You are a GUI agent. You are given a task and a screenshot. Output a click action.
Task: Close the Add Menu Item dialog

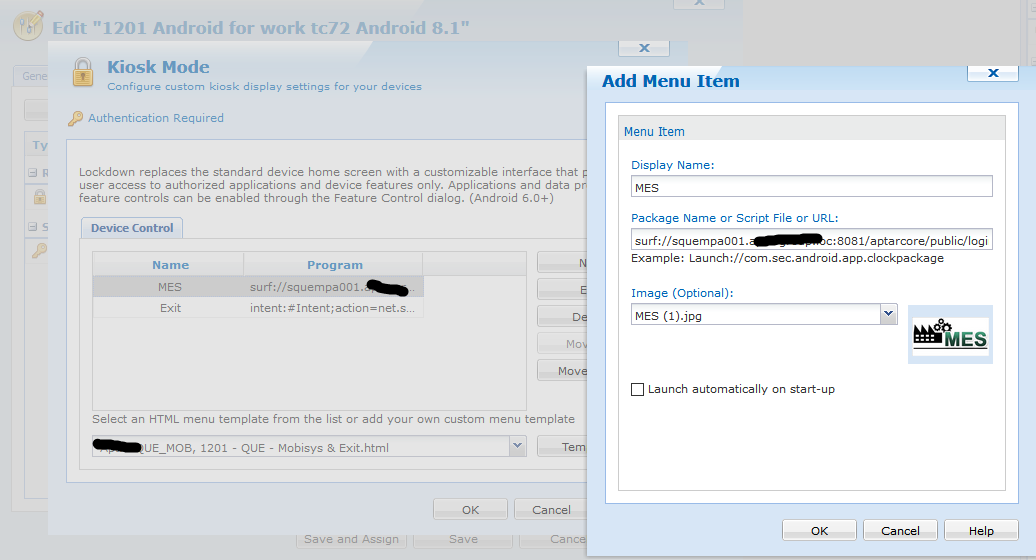[x=993, y=73]
